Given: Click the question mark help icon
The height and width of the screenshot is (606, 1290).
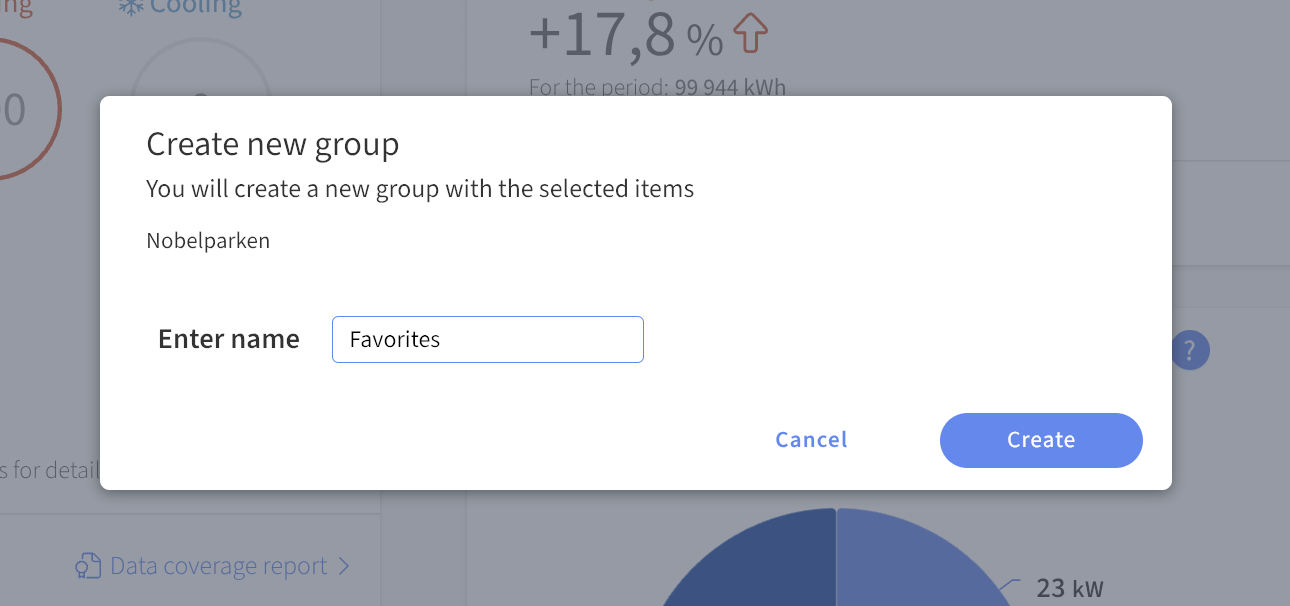Looking at the screenshot, I should click(1190, 351).
